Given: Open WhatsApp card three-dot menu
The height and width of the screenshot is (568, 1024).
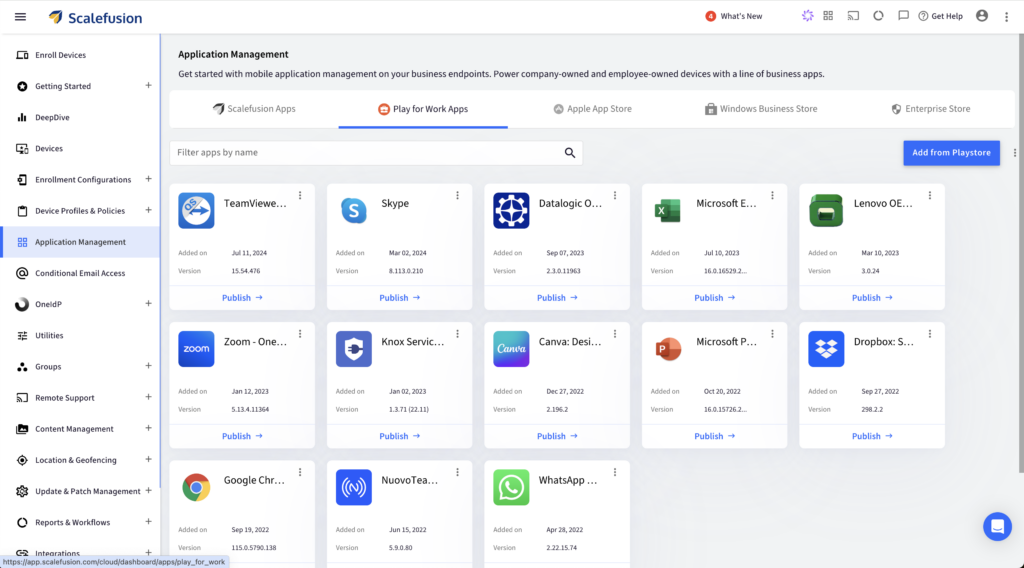Looking at the screenshot, I should click(x=615, y=472).
